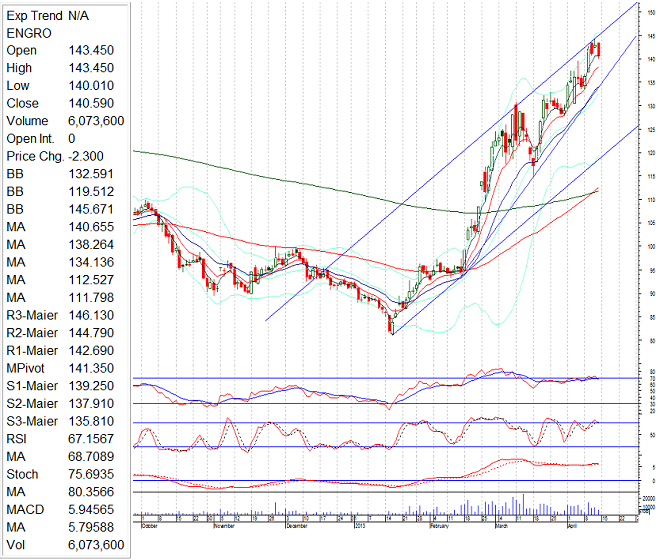Click the February label on the time axis
The width and height of the screenshot is (660, 560).
click(438, 523)
